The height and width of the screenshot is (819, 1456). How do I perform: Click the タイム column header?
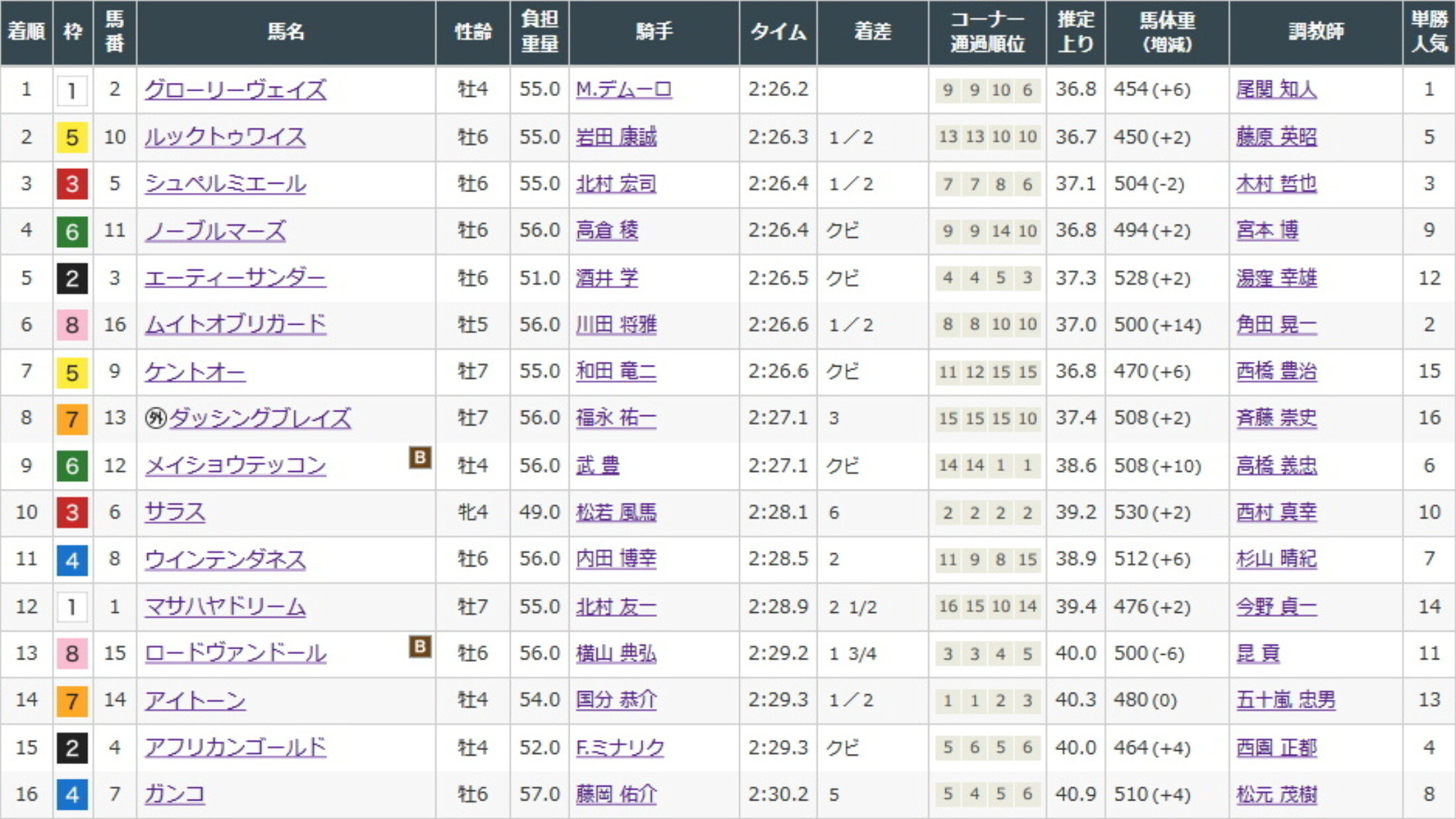[x=778, y=32]
